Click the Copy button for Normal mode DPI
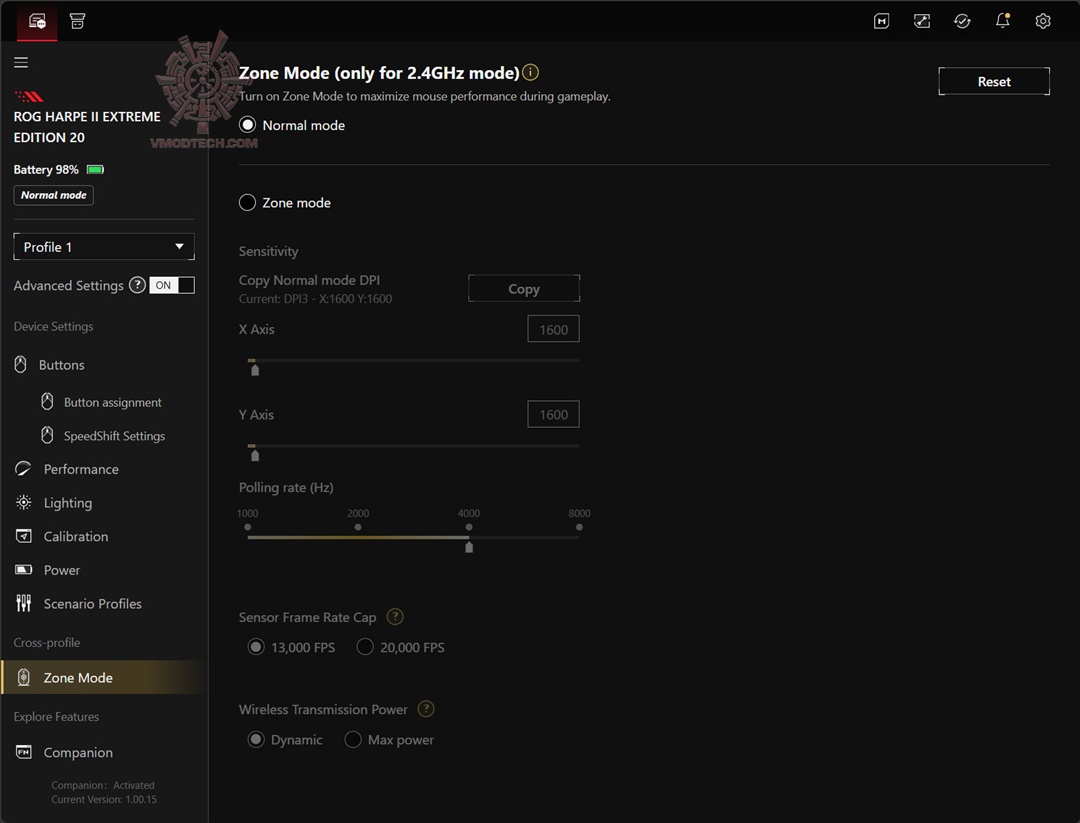Screen dimensions: 1080x823 click(523, 289)
